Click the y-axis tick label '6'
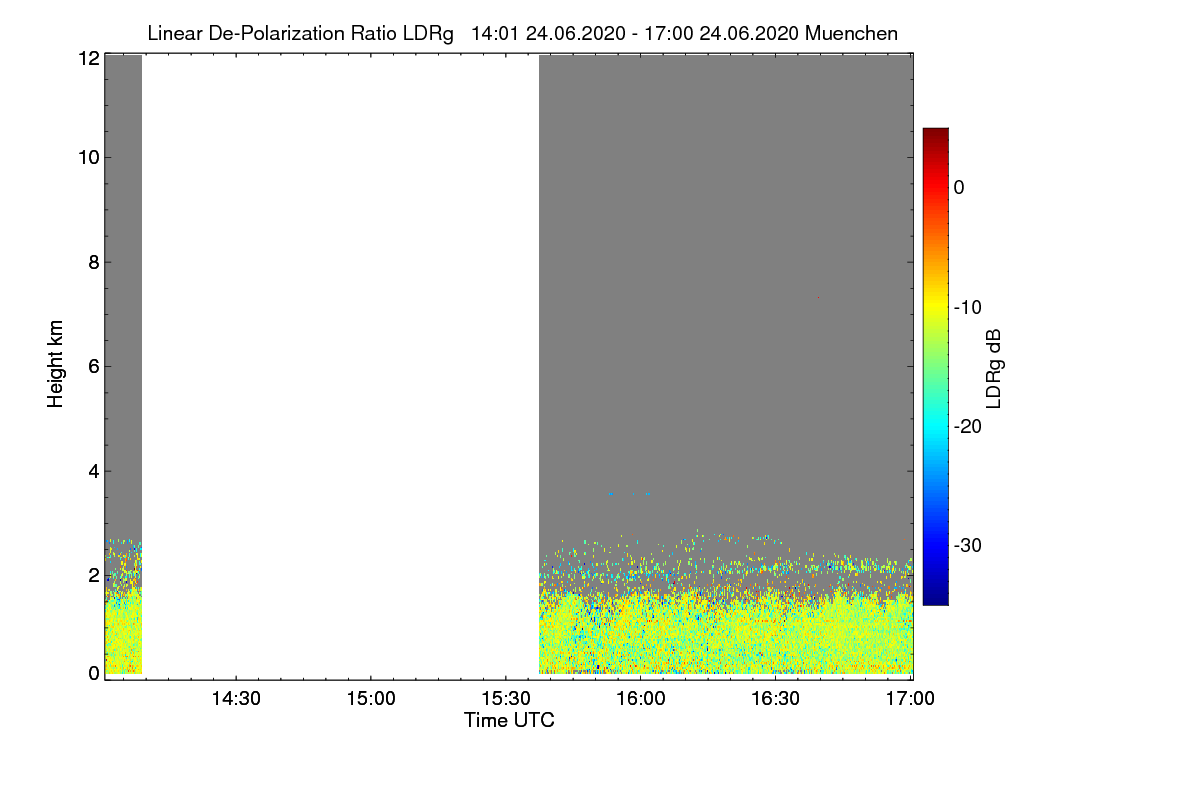The height and width of the screenshot is (800, 1200). (93, 366)
